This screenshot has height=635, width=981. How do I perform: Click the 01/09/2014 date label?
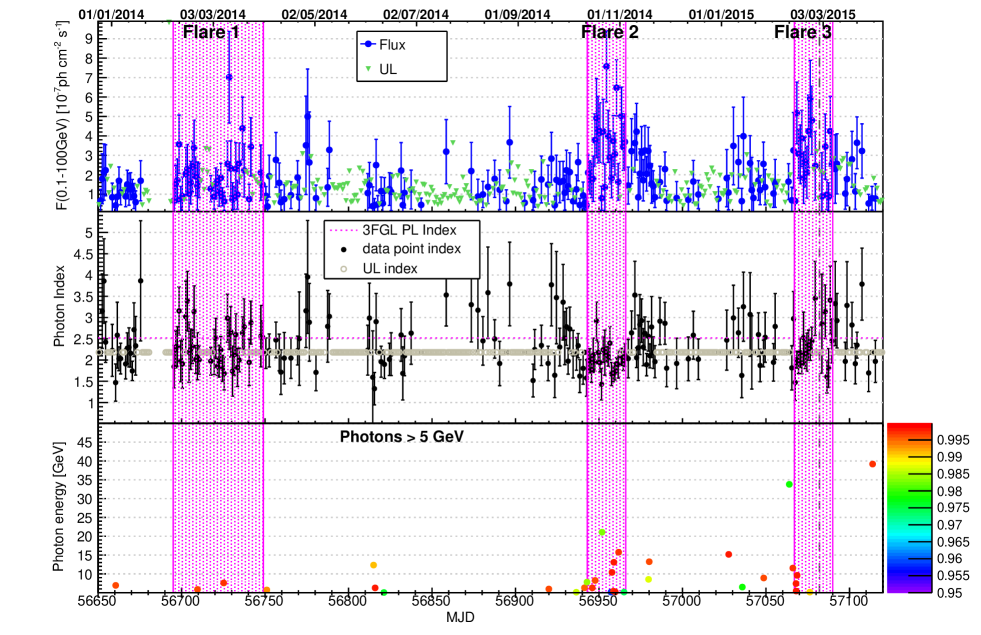[517, 14]
